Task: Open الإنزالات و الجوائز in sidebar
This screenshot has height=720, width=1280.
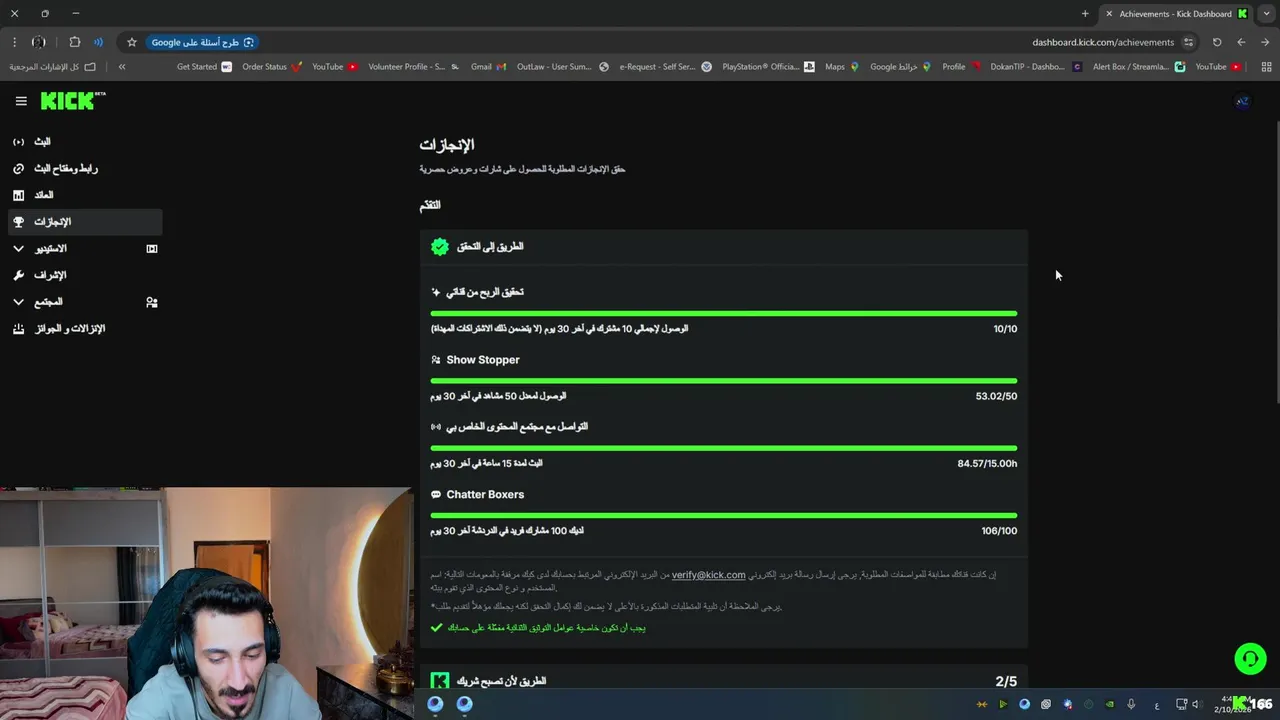Action: tap(85, 328)
